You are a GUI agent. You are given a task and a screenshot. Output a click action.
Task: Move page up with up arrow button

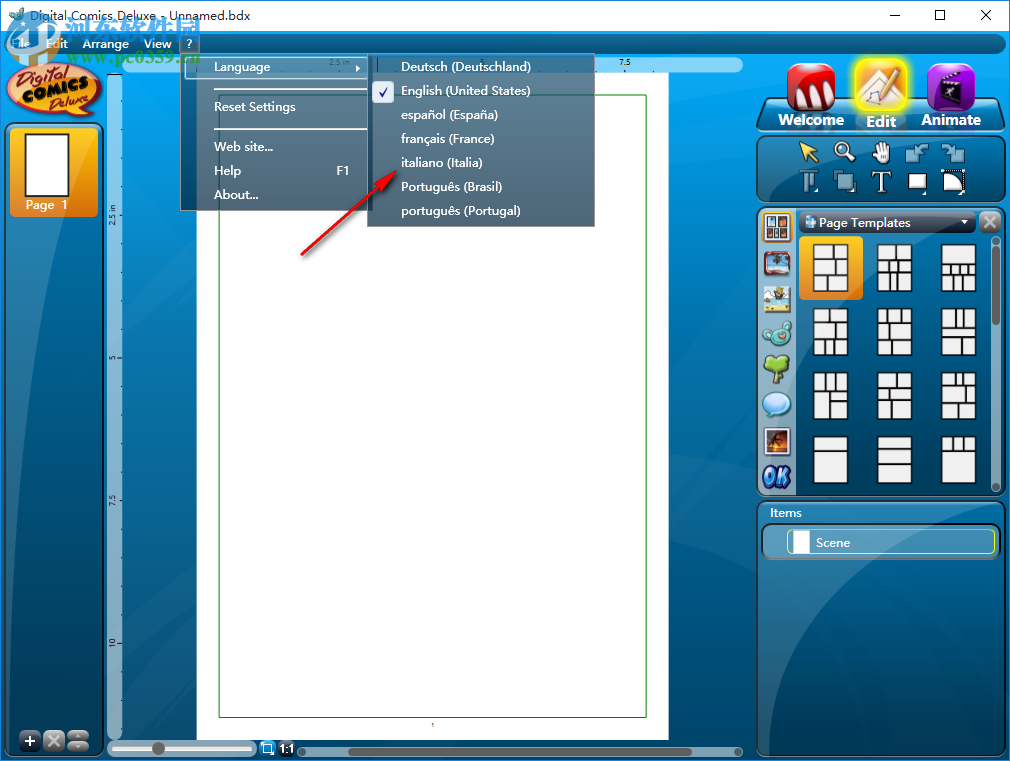click(78, 736)
